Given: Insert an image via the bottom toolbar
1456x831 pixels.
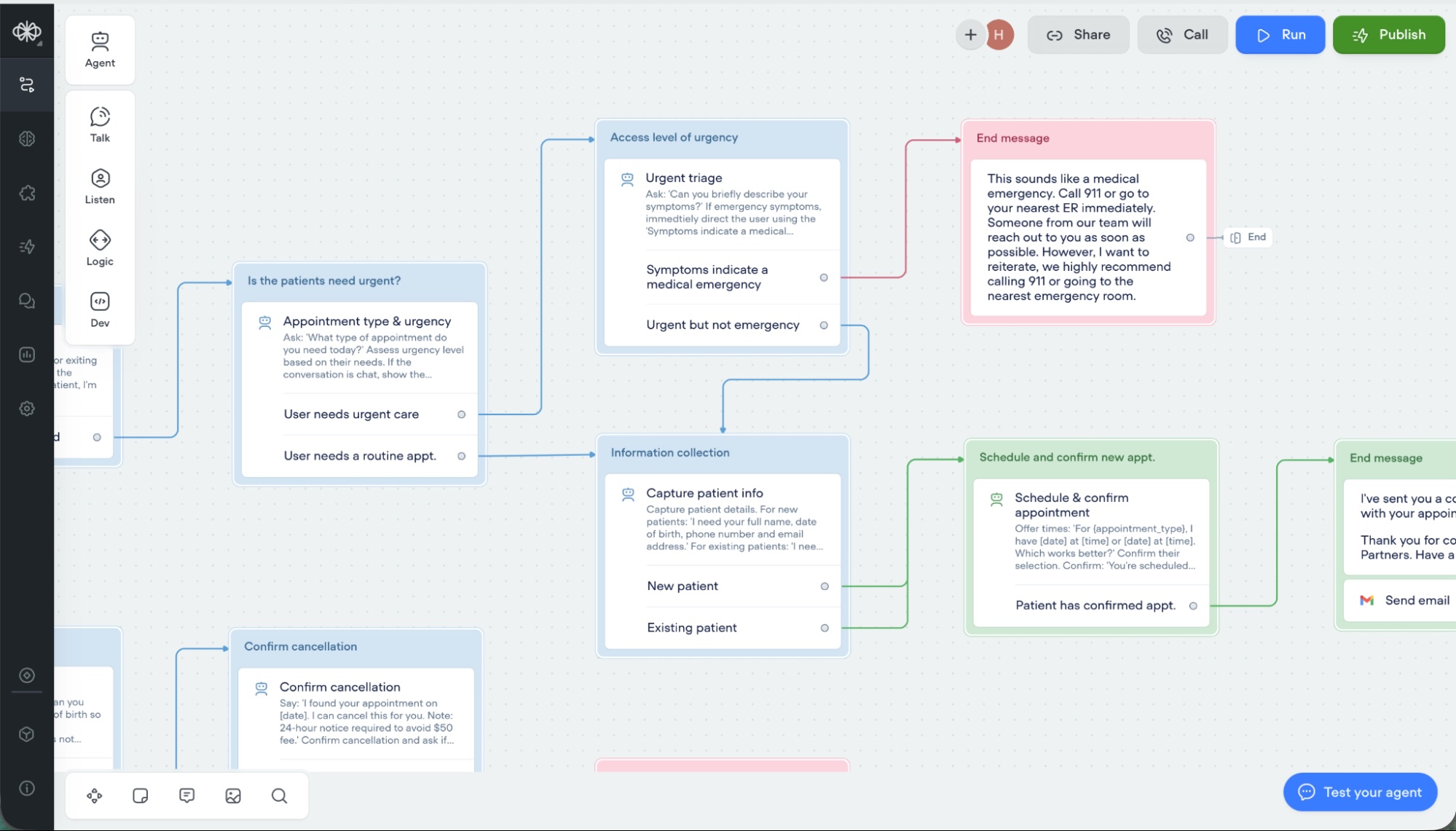Looking at the screenshot, I should point(232,795).
